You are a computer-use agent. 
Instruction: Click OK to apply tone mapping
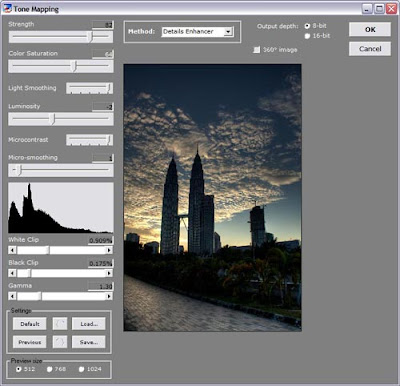[x=370, y=29]
